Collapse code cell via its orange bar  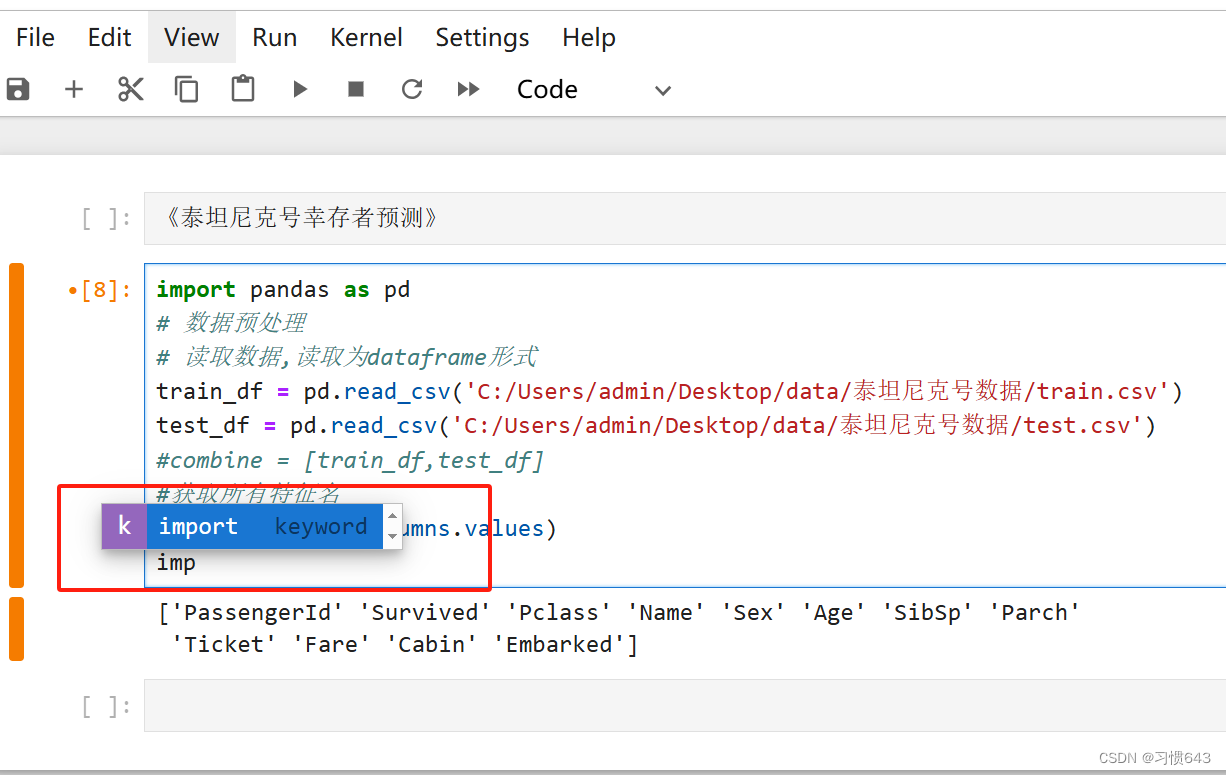pos(16,425)
